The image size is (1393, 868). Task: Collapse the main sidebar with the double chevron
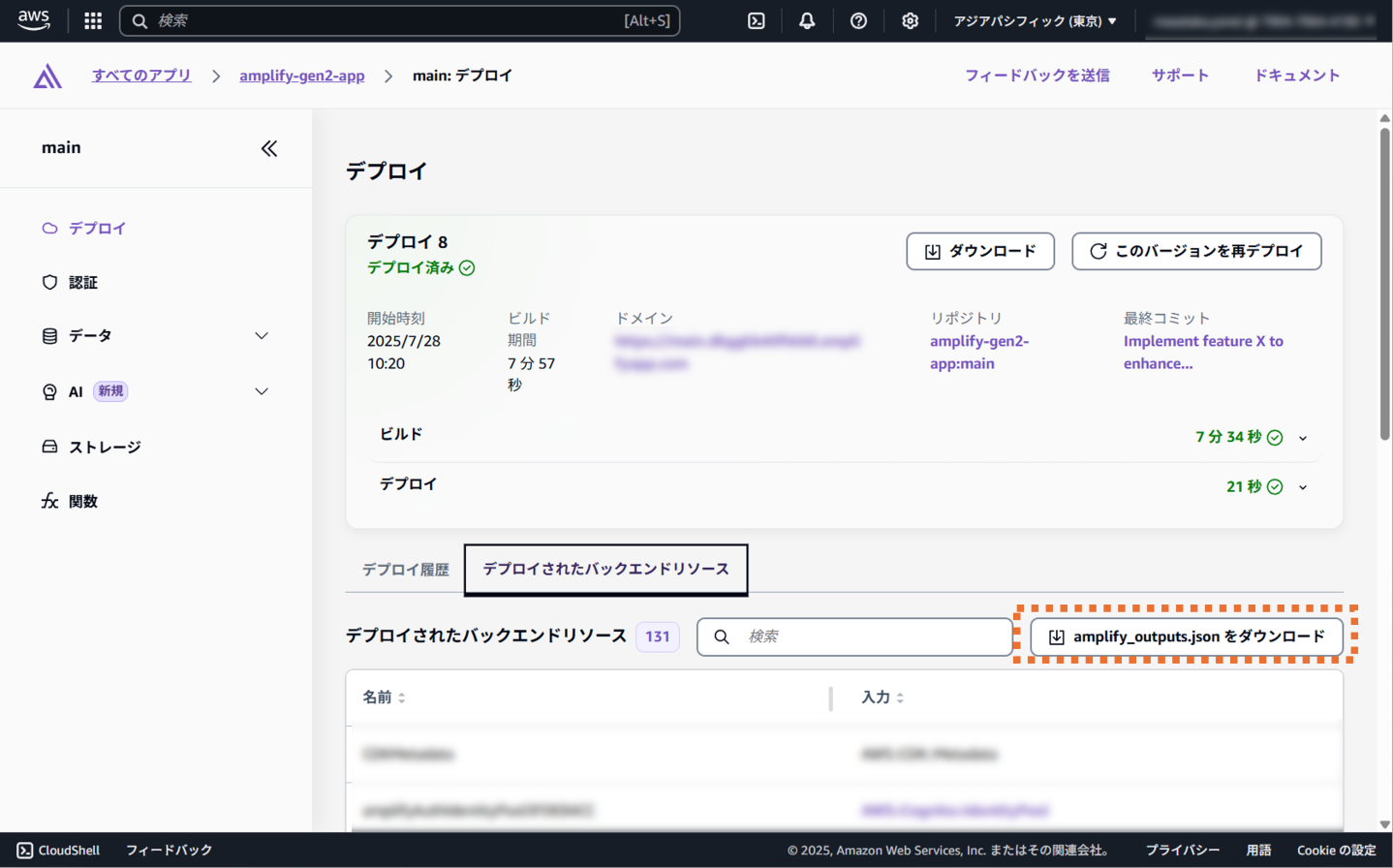tap(269, 148)
